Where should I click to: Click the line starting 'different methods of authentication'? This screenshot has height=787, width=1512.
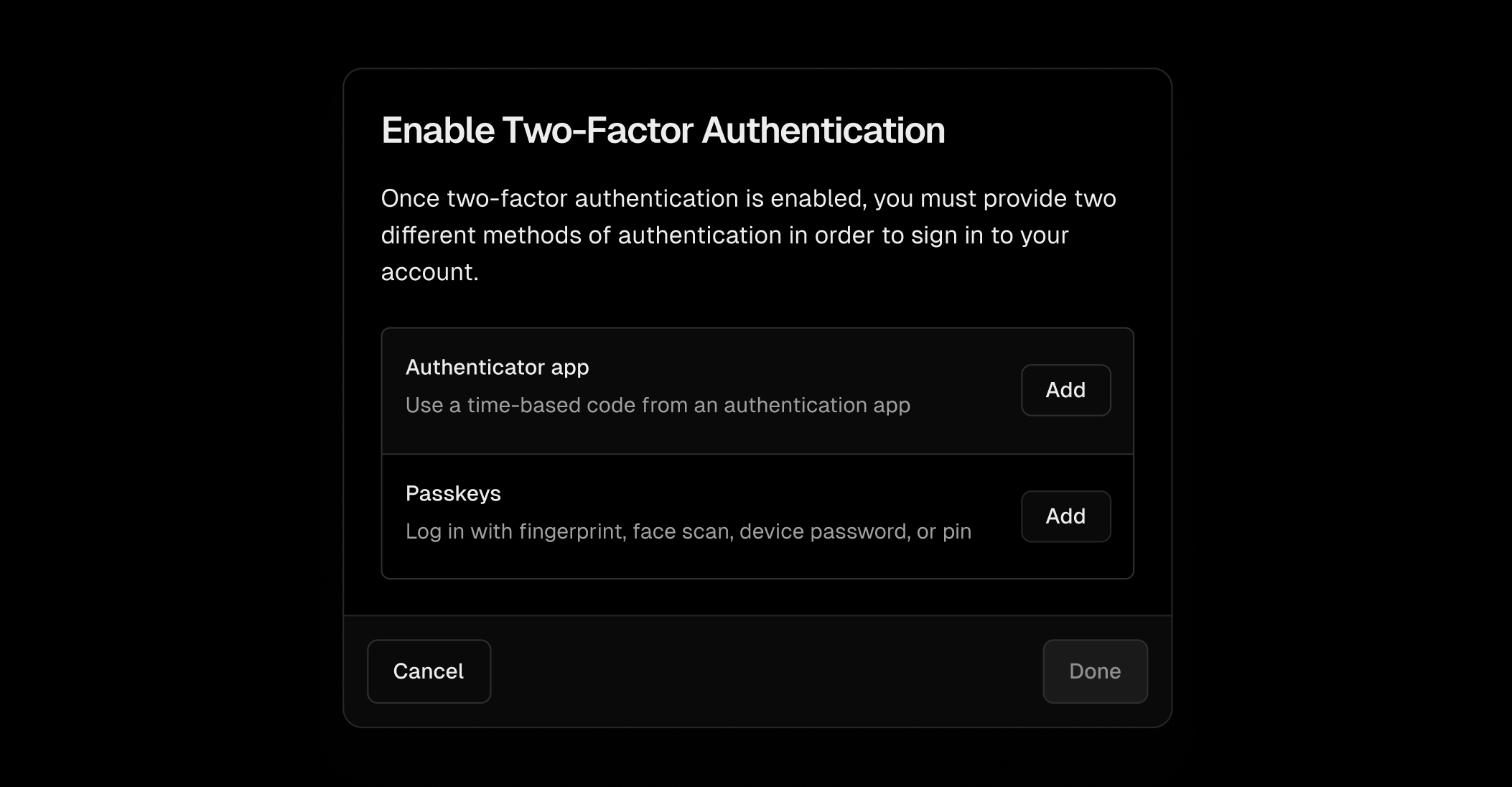[724, 235]
